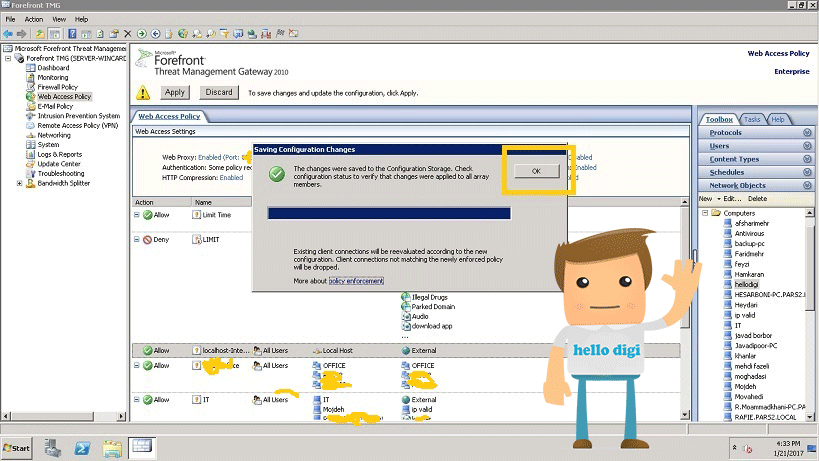Launch PowerShell from the taskbar
The height and width of the screenshot is (461, 819).
coord(82,448)
